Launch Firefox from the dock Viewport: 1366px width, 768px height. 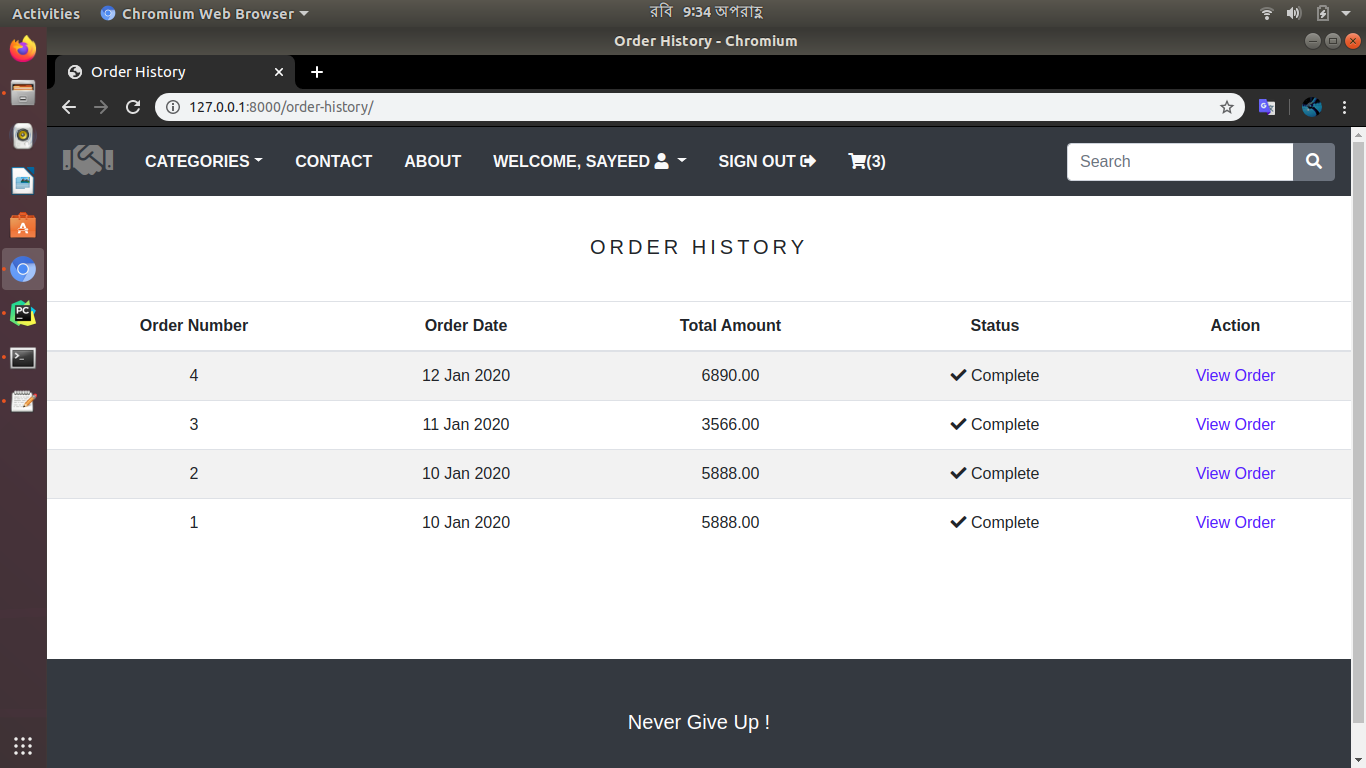tap(23, 48)
